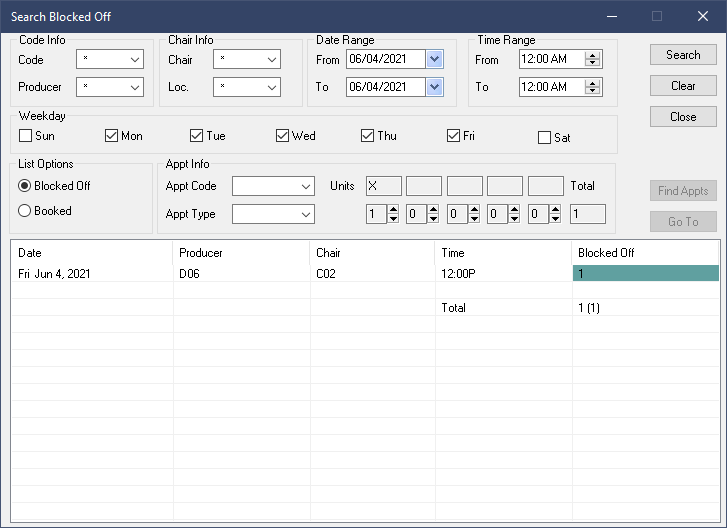727x528 pixels.
Task: Increment the fifth Units stepper
Action: pos(555,210)
